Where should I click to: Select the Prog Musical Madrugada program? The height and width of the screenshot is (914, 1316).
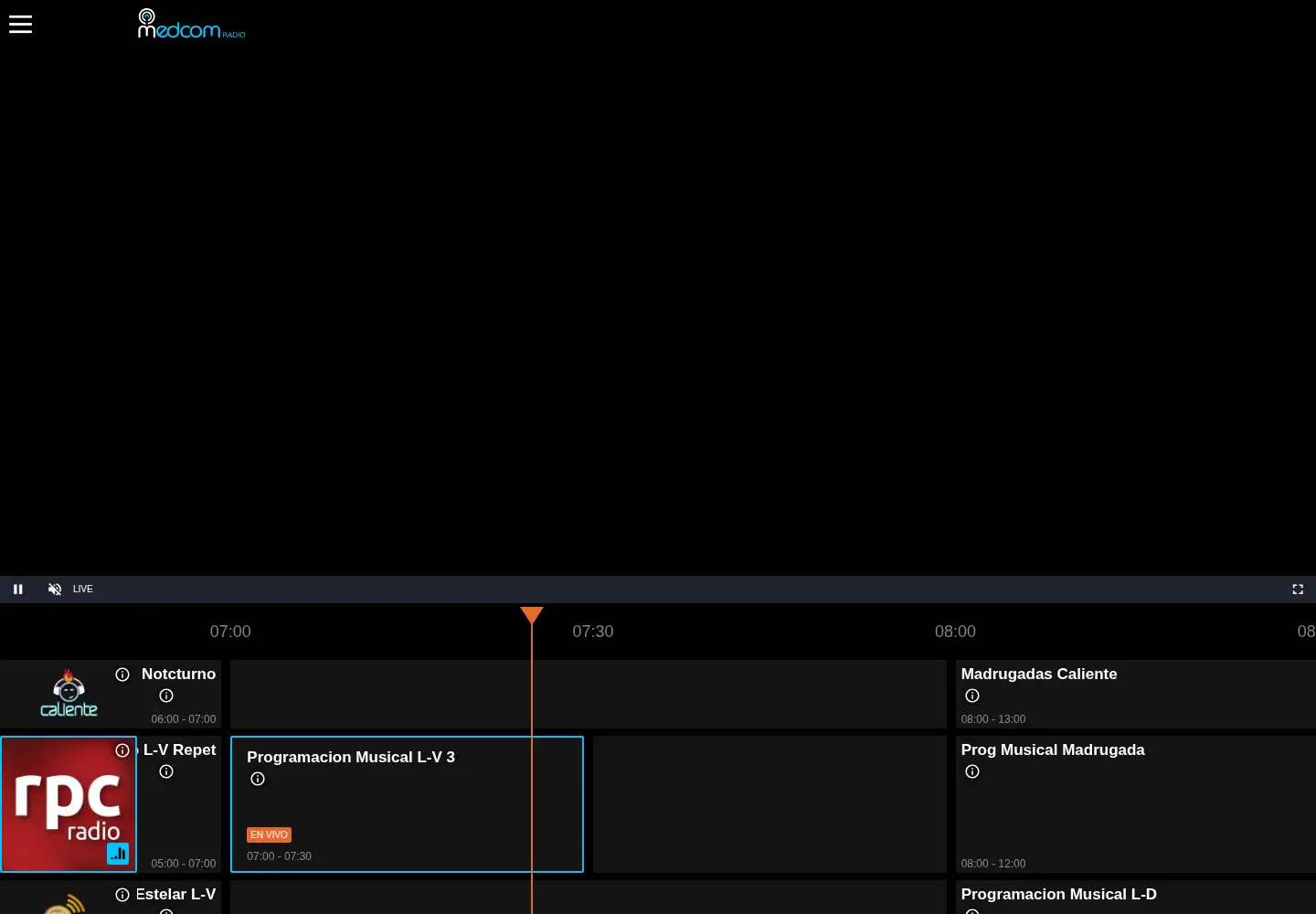click(x=1053, y=749)
